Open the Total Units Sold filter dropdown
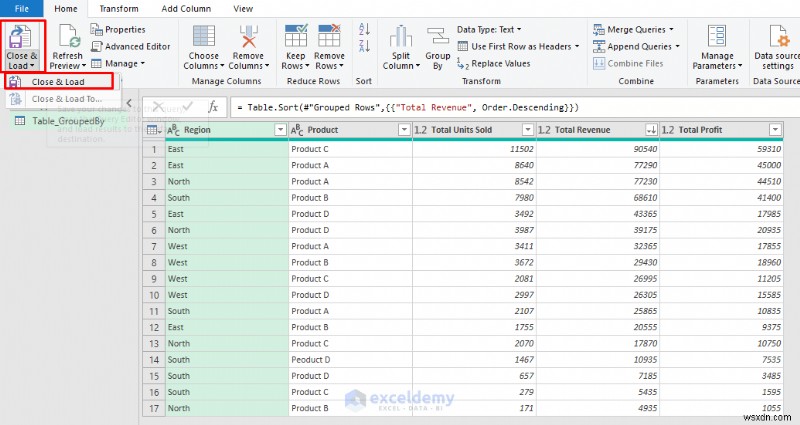 click(528, 130)
